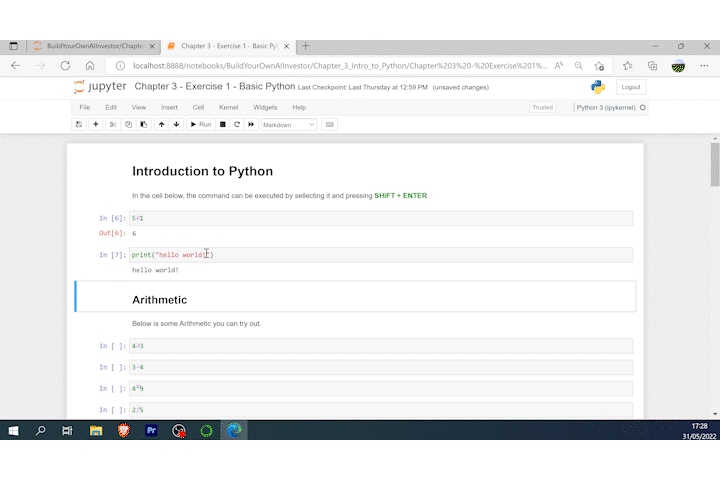Image resolution: width=720 pixels, height=480 pixels.
Task: Toggle the Trusted notebook indicator
Action: (542, 107)
